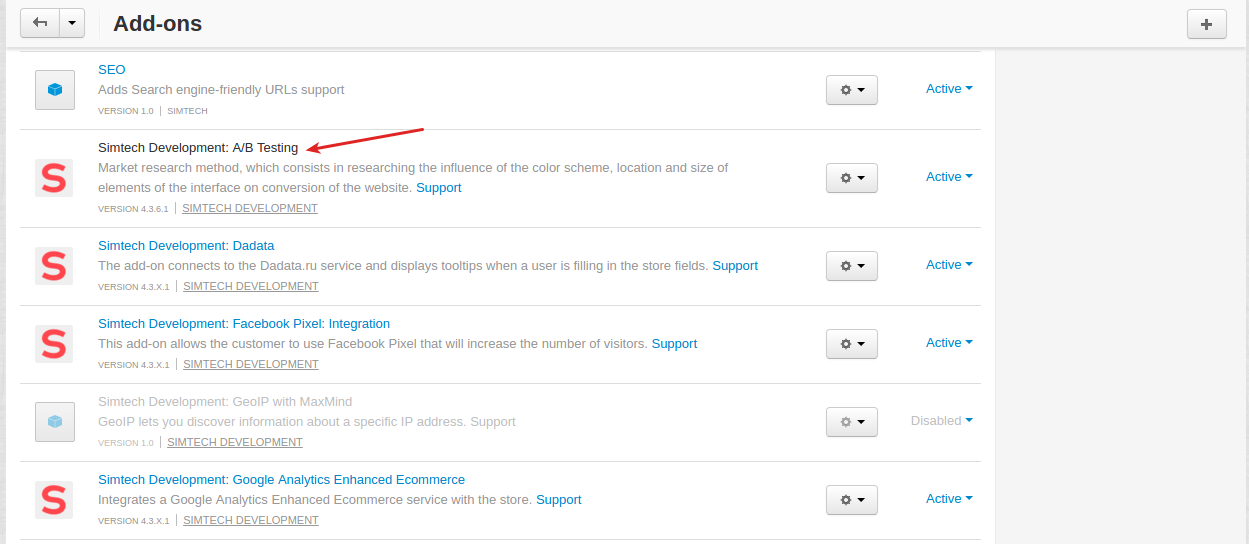Open gear menu for Dadata add-on
Screen dimensions: 1249x544
click(x=852, y=265)
